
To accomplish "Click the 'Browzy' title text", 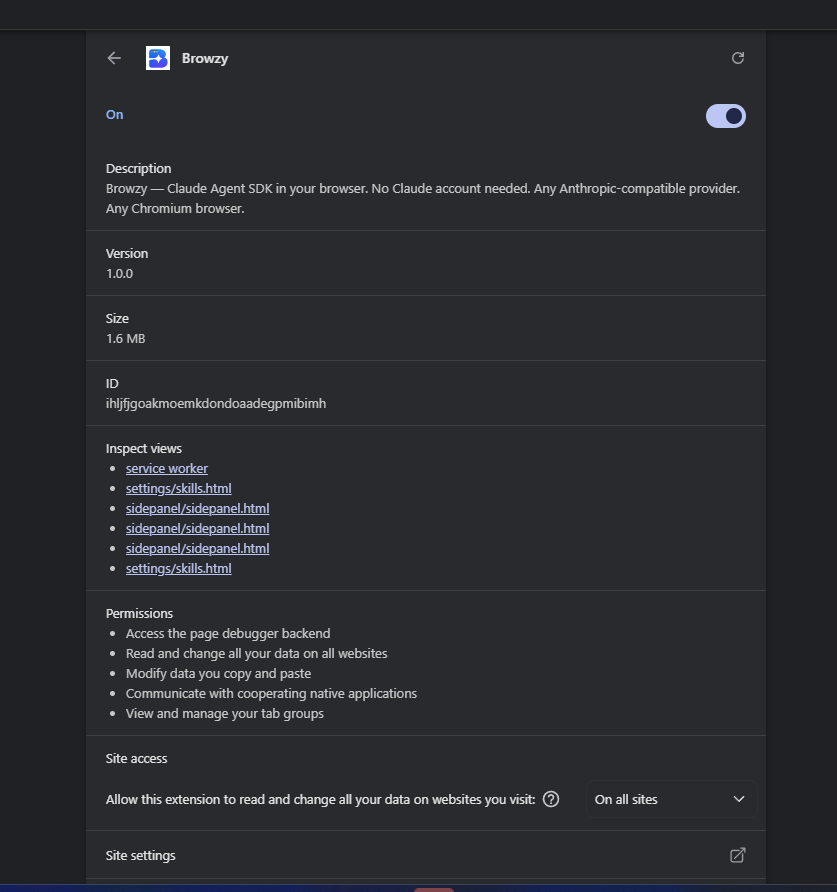I will [x=205, y=59].
